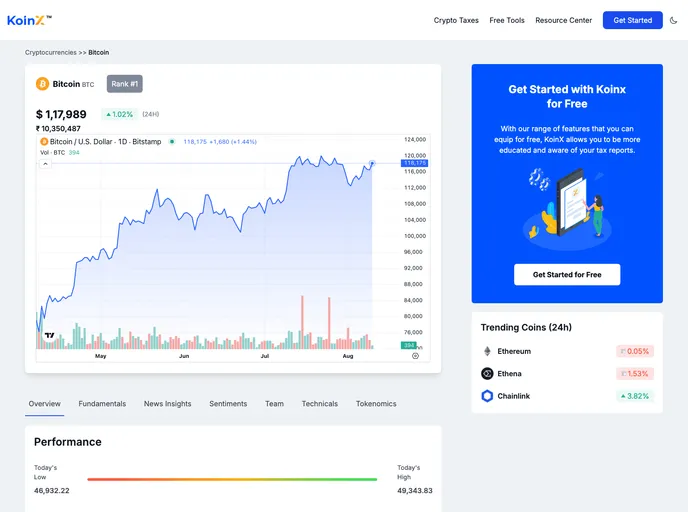Click the small Bitcoin icon in chart legend
The image size is (688, 512).
click(44, 142)
